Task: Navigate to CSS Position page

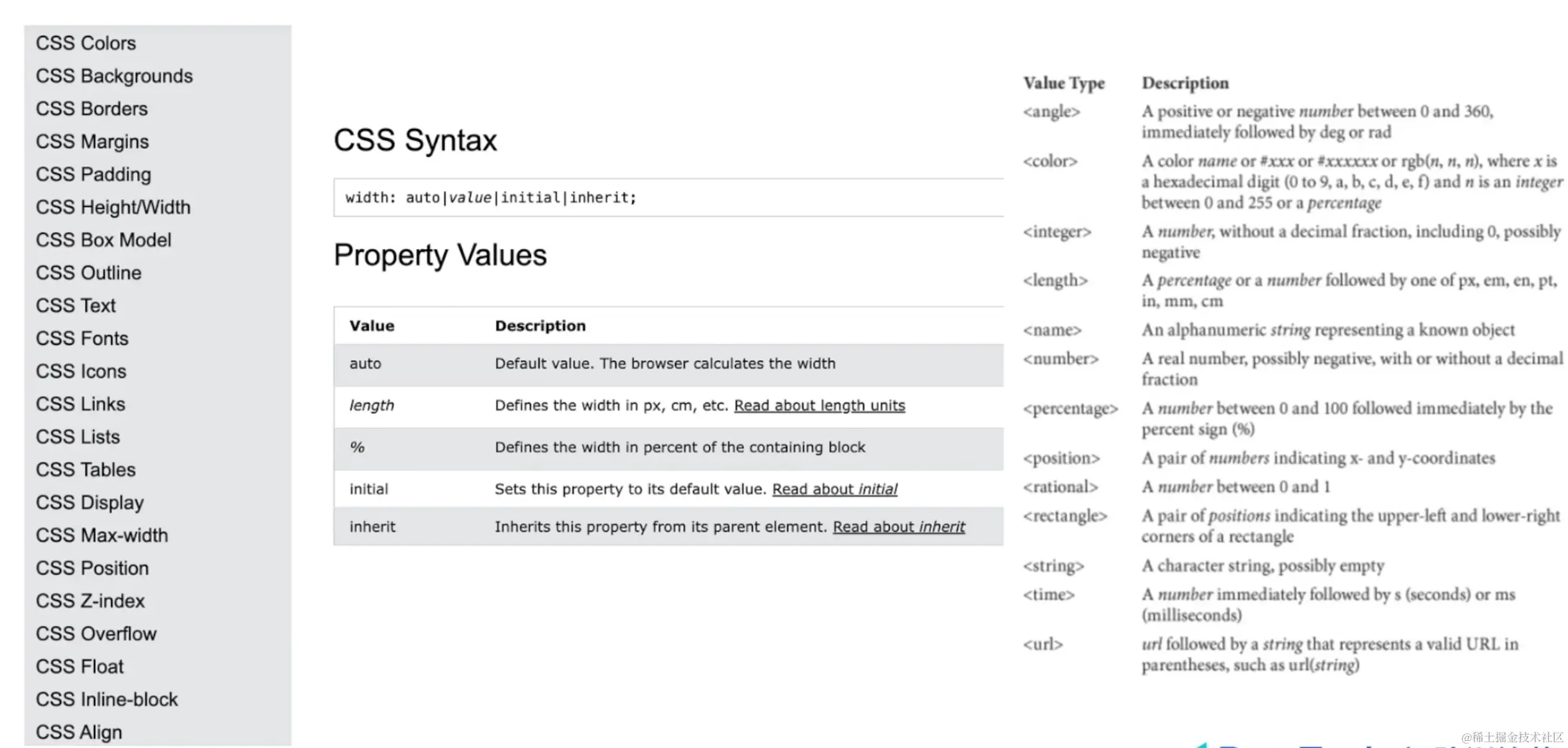Action: coord(92,568)
